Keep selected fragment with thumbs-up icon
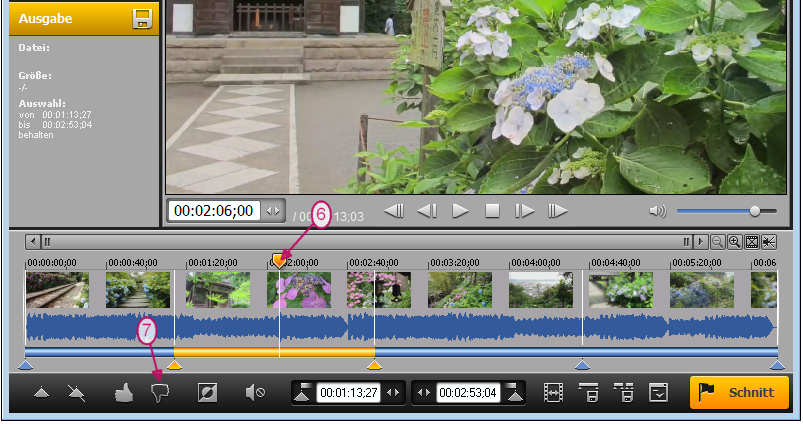This screenshot has width=803, height=425. 123,393
